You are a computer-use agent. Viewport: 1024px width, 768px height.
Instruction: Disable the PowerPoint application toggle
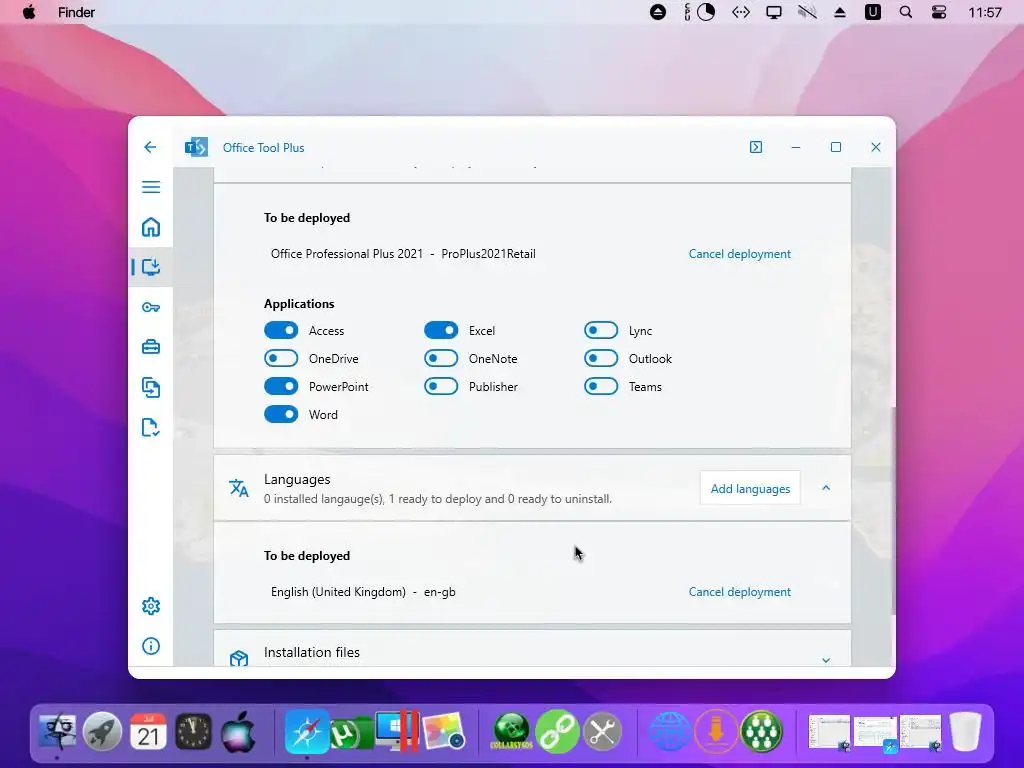pos(281,387)
